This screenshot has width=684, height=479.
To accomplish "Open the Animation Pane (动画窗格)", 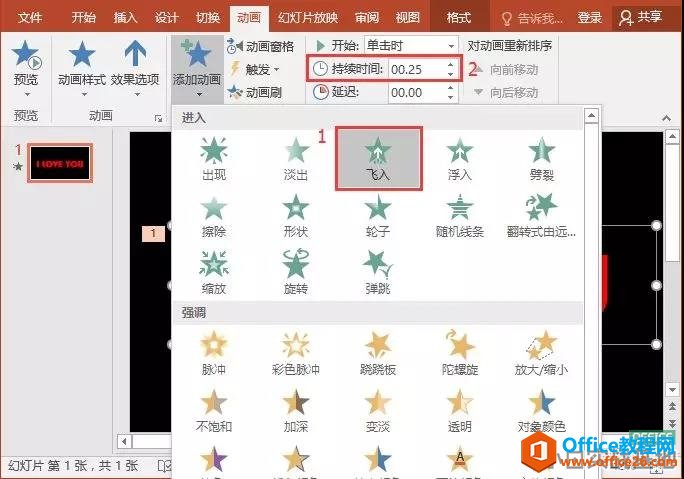I will pos(261,46).
